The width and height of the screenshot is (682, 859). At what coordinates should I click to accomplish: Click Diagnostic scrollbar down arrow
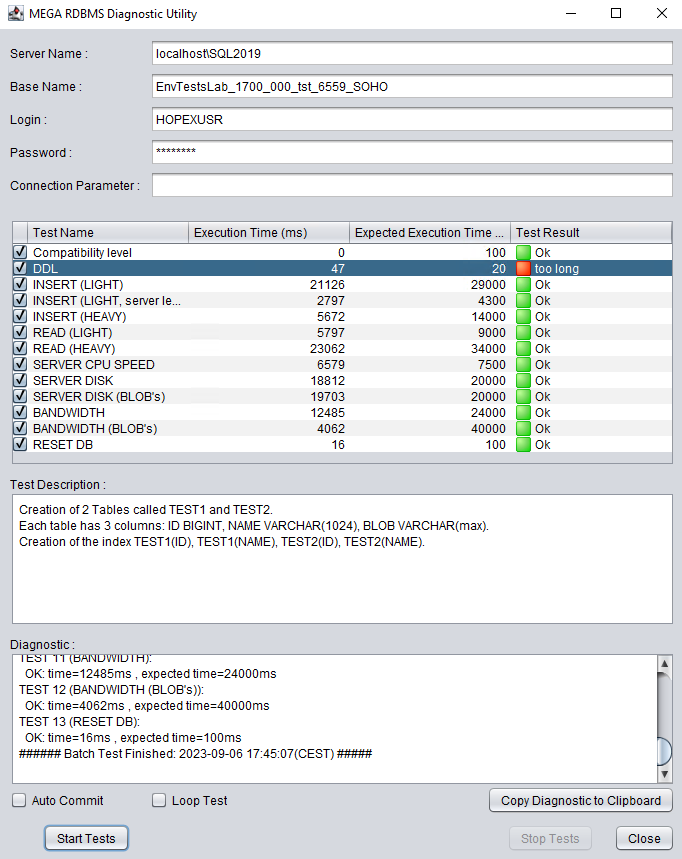tap(664, 774)
